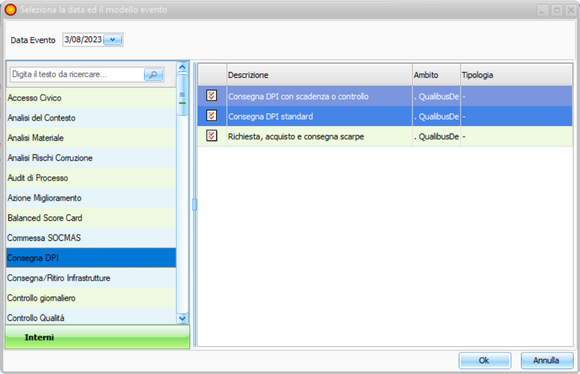Select the Accesso Civico category
Image resolution: width=580 pixels, height=374 pixels.
click(91, 98)
